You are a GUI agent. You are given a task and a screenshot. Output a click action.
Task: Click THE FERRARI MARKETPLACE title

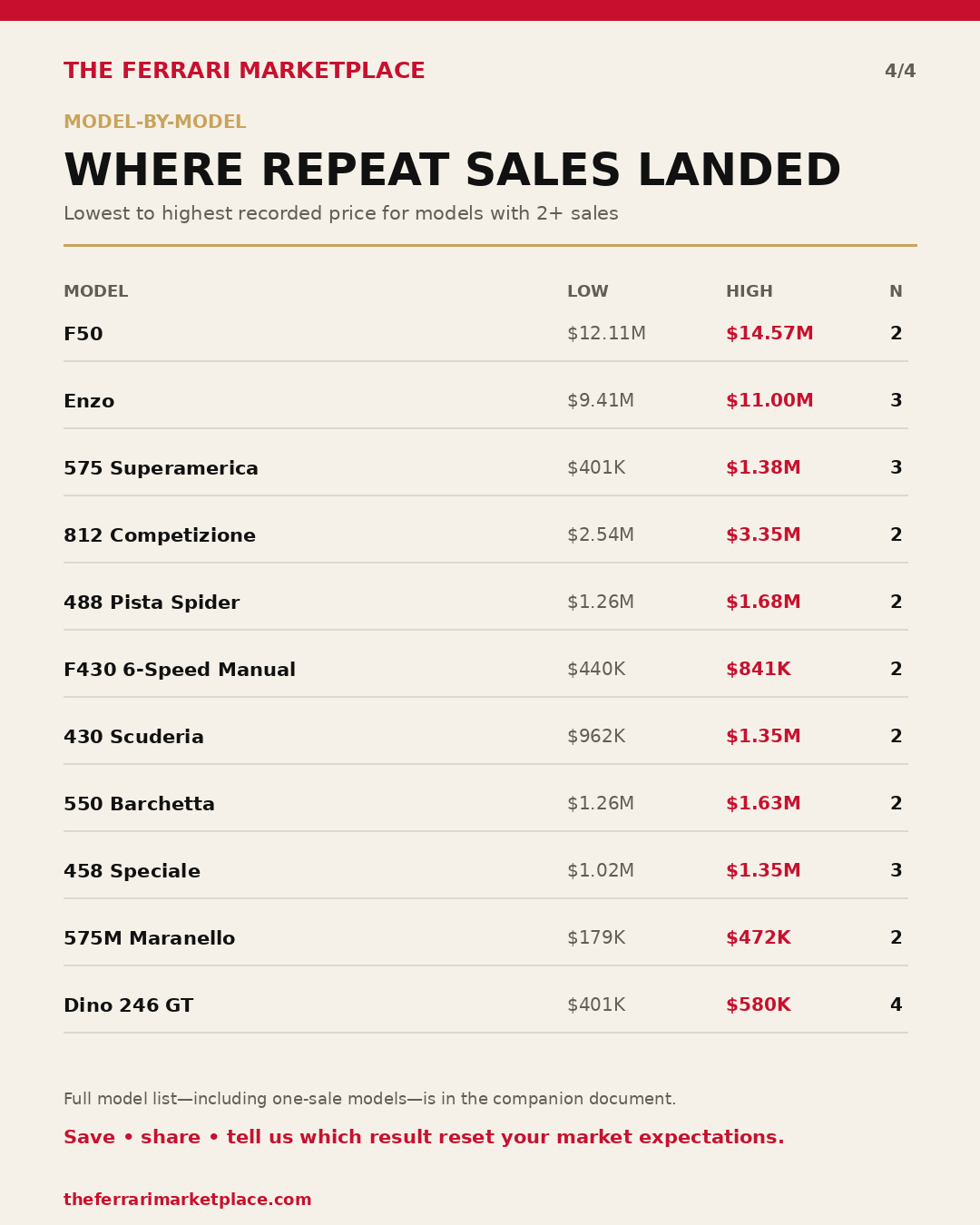pyautogui.click(x=244, y=71)
